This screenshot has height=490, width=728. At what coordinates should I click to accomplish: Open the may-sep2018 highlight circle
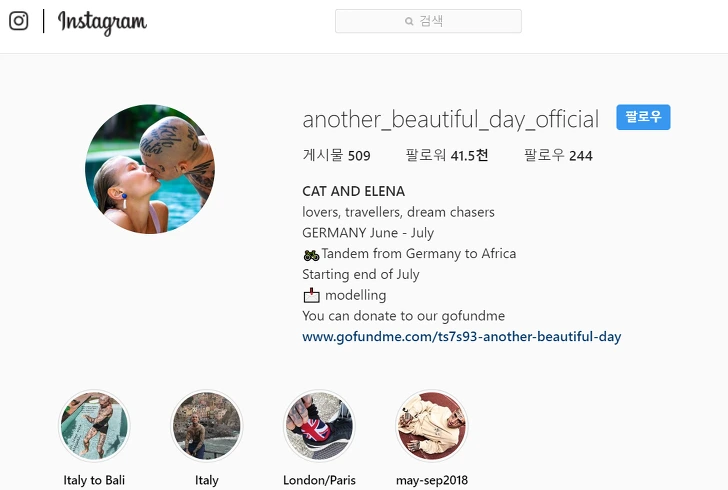pyautogui.click(x=432, y=426)
